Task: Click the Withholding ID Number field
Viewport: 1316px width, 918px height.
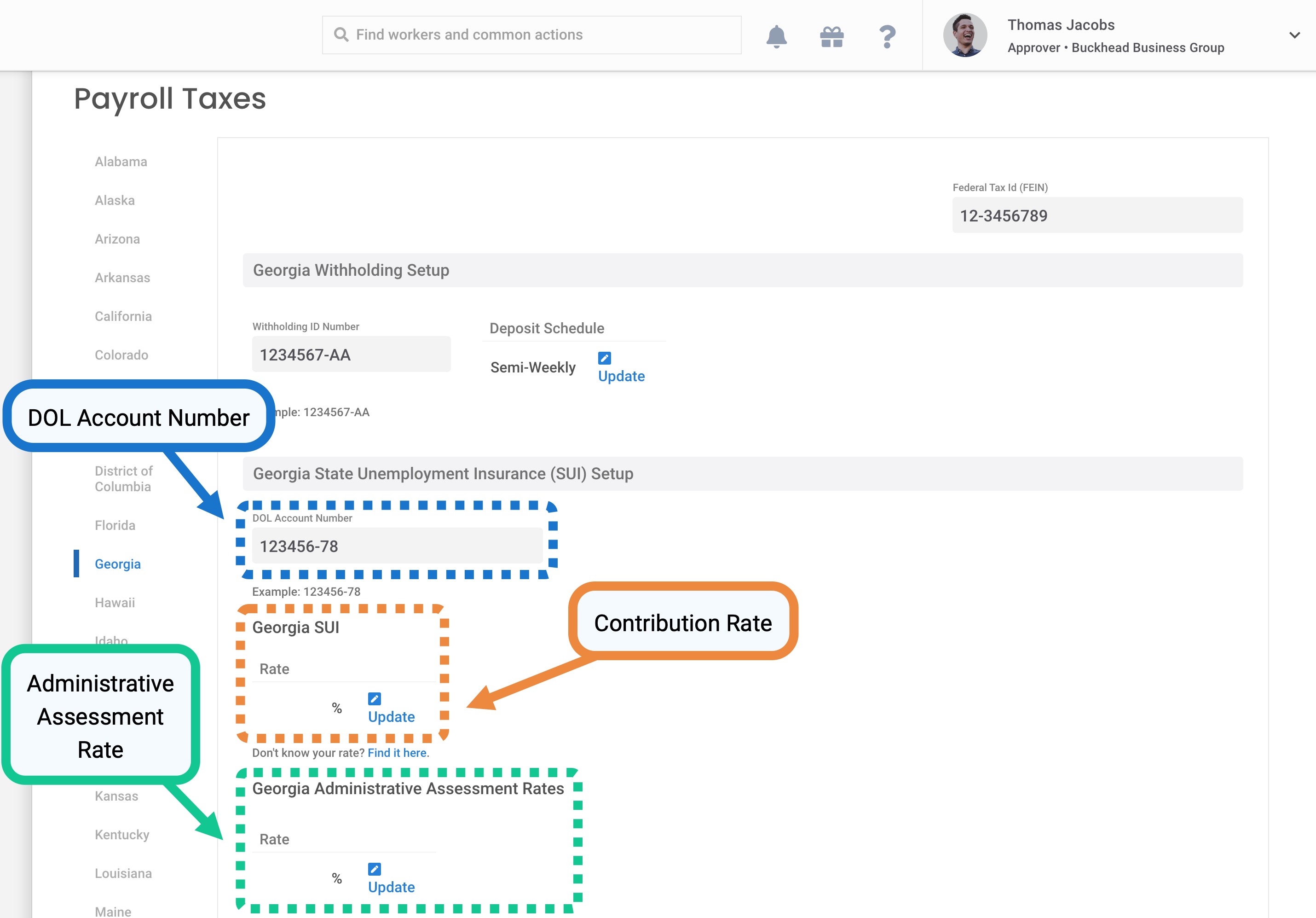Action: (x=351, y=354)
